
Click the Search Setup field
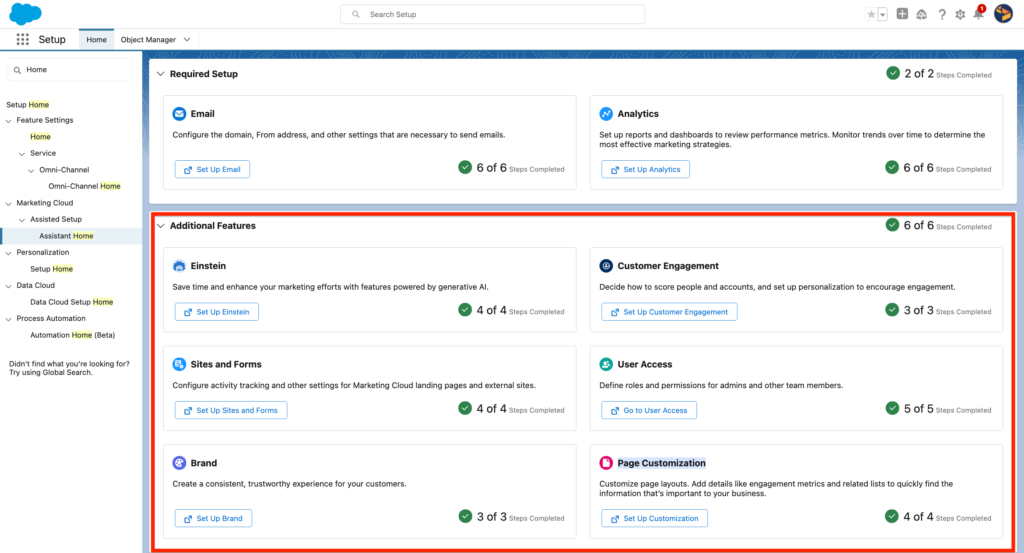tap(492, 14)
